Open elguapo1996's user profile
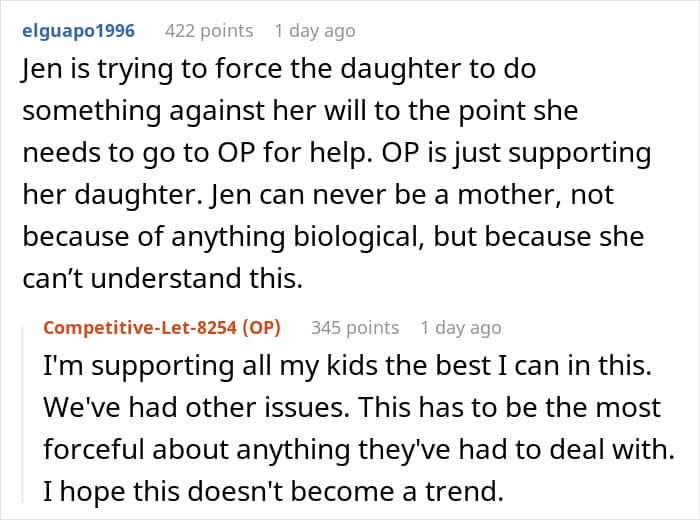Image resolution: width=700 pixels, height=520 pixels. pyautogui.click(x=78, y=31)
